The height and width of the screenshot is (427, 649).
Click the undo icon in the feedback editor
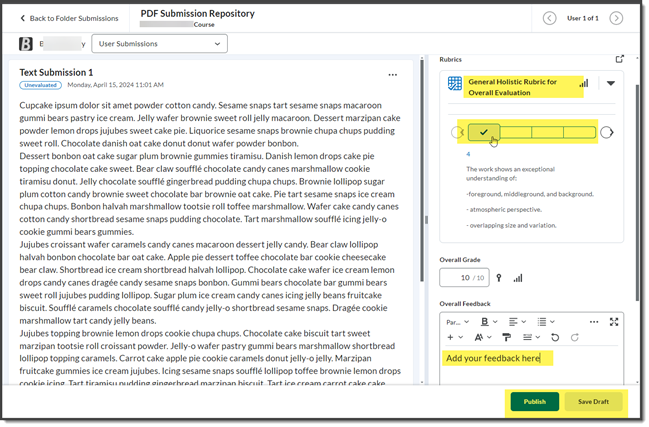[x=554, y=339]
